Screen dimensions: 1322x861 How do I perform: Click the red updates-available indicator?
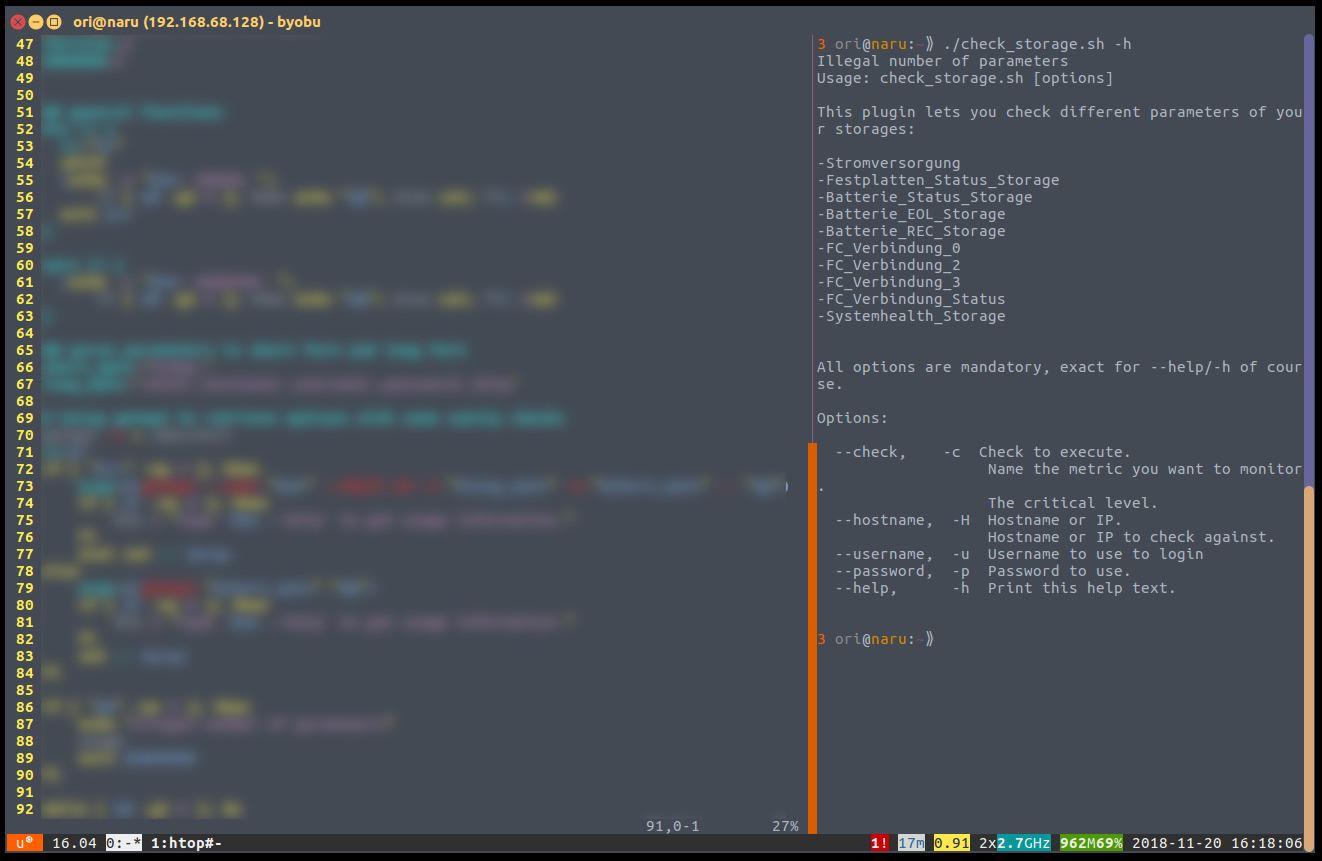coord(879,843)
